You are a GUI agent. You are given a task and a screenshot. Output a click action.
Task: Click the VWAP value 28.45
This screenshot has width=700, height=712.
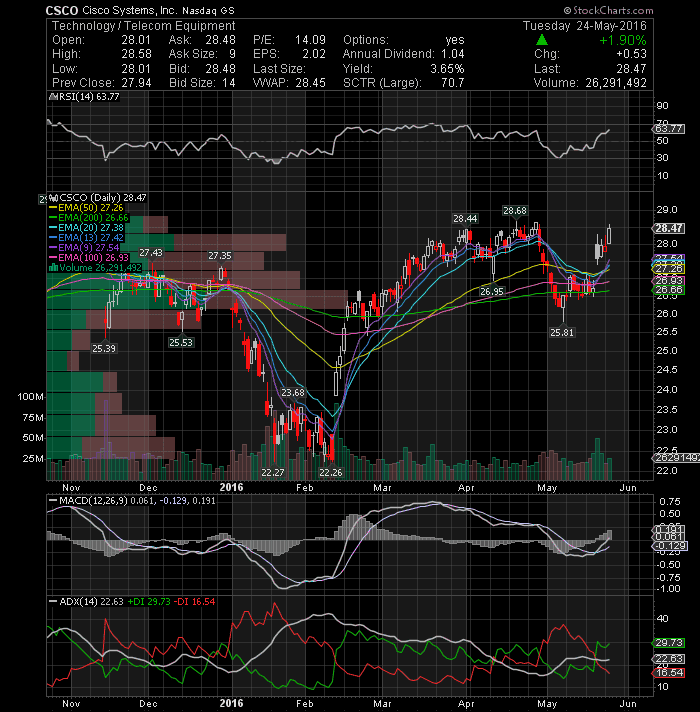[311, 83]
